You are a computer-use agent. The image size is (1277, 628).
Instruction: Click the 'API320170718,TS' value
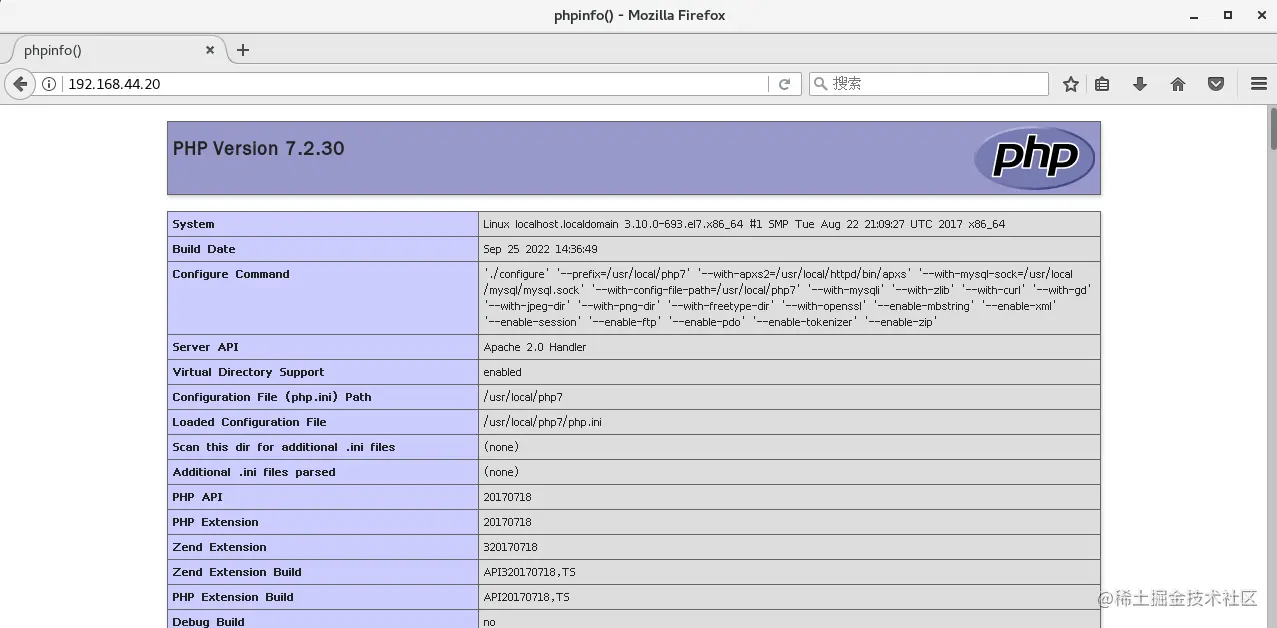point(529,572)
